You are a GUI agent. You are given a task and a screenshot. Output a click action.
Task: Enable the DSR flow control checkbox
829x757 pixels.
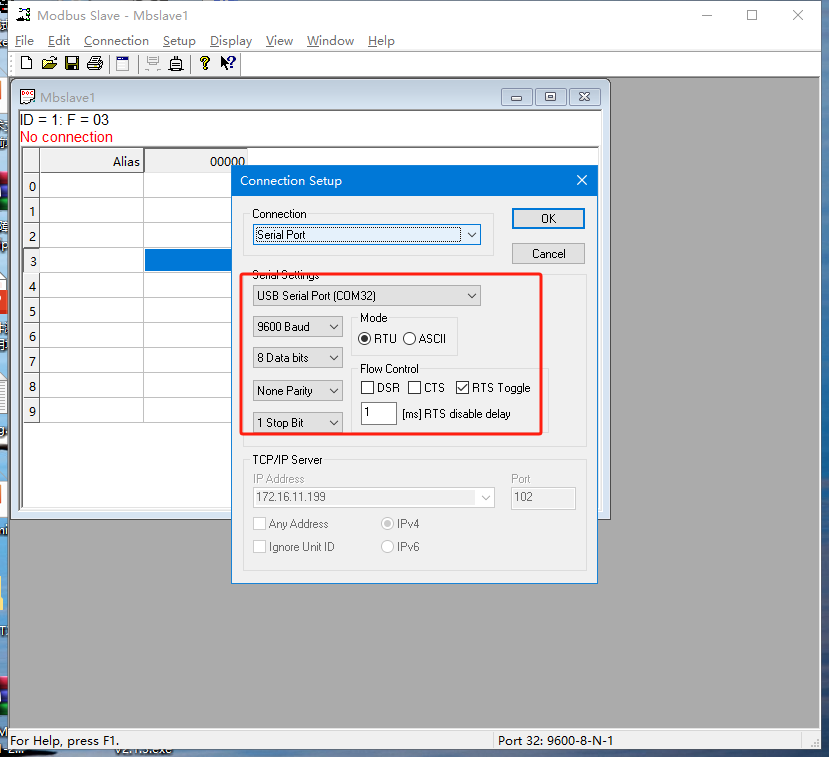[368, 388]
